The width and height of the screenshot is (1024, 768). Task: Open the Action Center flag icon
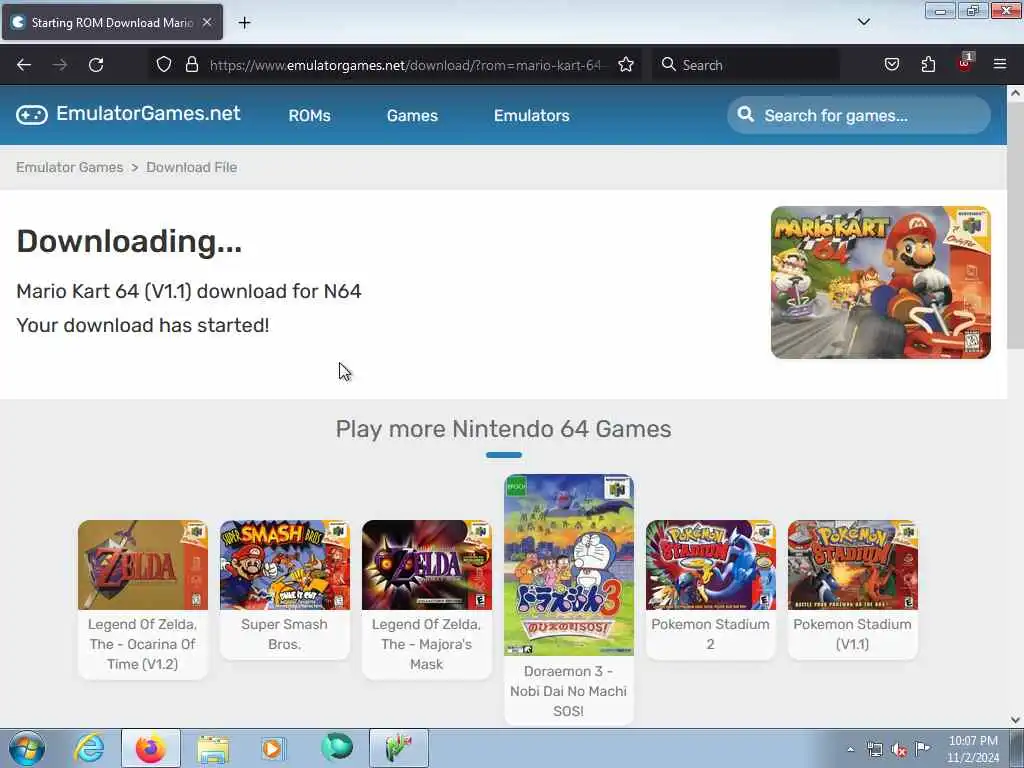click(923, 748)
